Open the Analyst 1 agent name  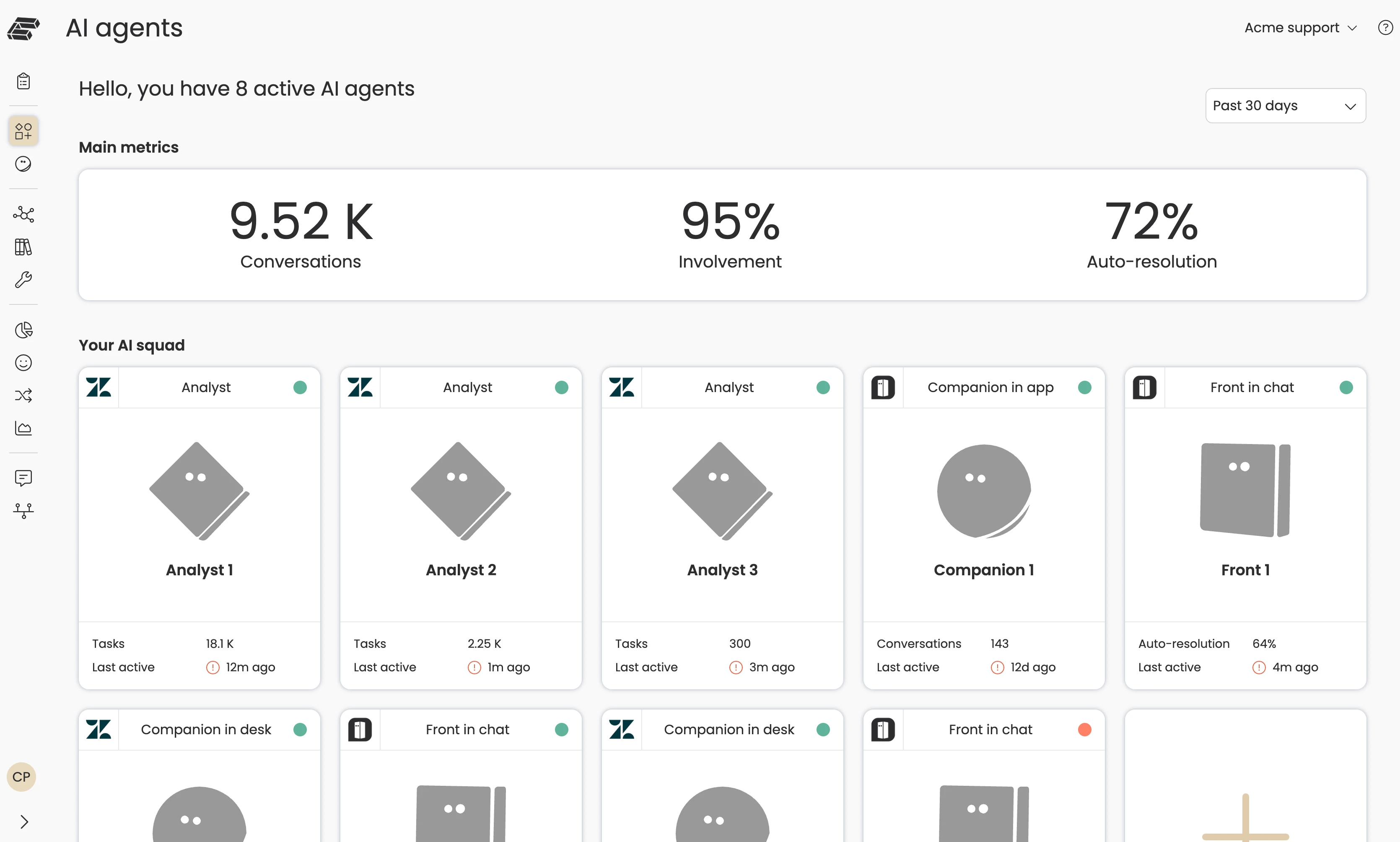tap(200, 570)
